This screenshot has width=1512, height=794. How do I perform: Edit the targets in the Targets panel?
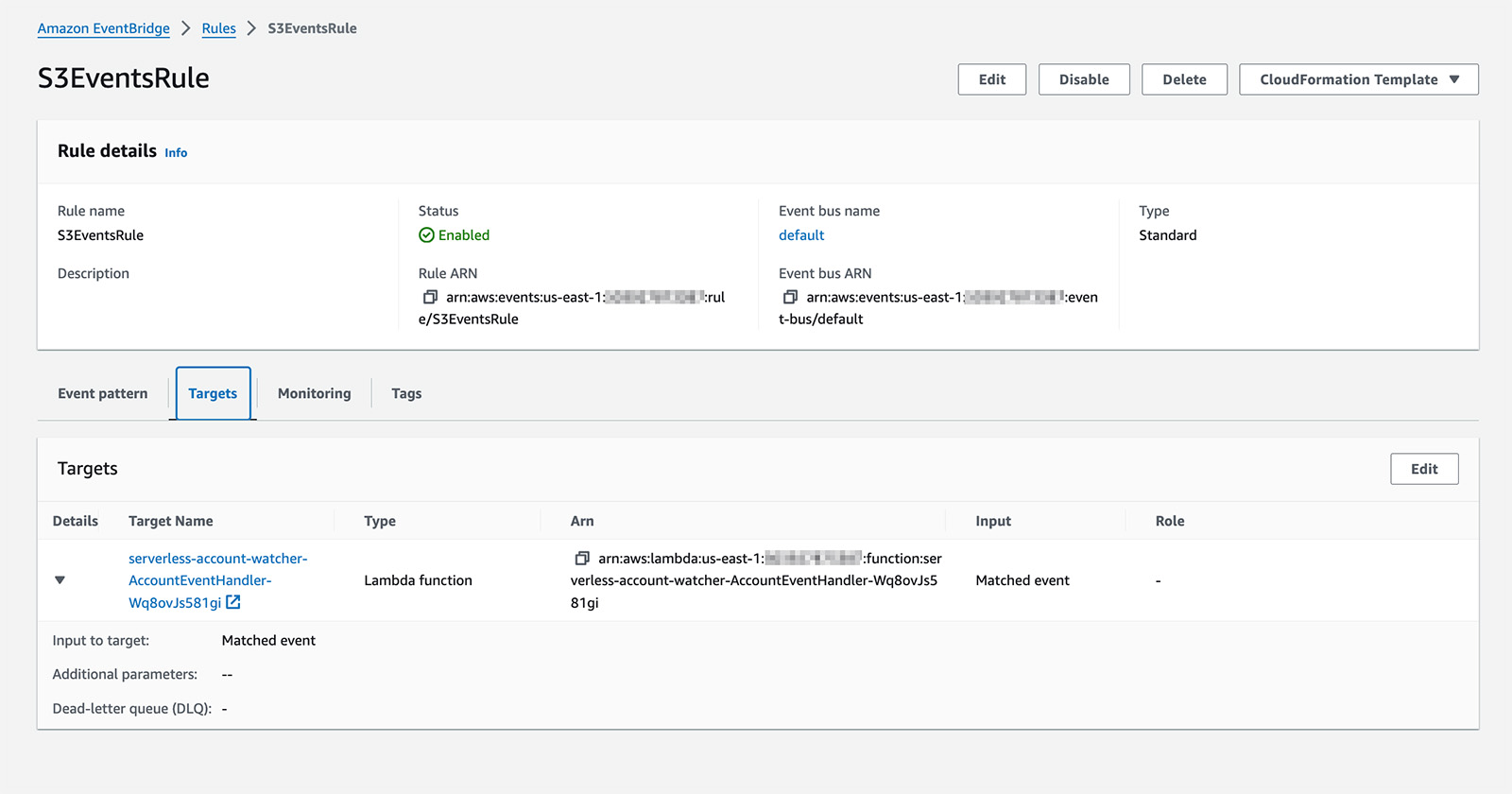pyautogui.click(x=1423, y=469)
